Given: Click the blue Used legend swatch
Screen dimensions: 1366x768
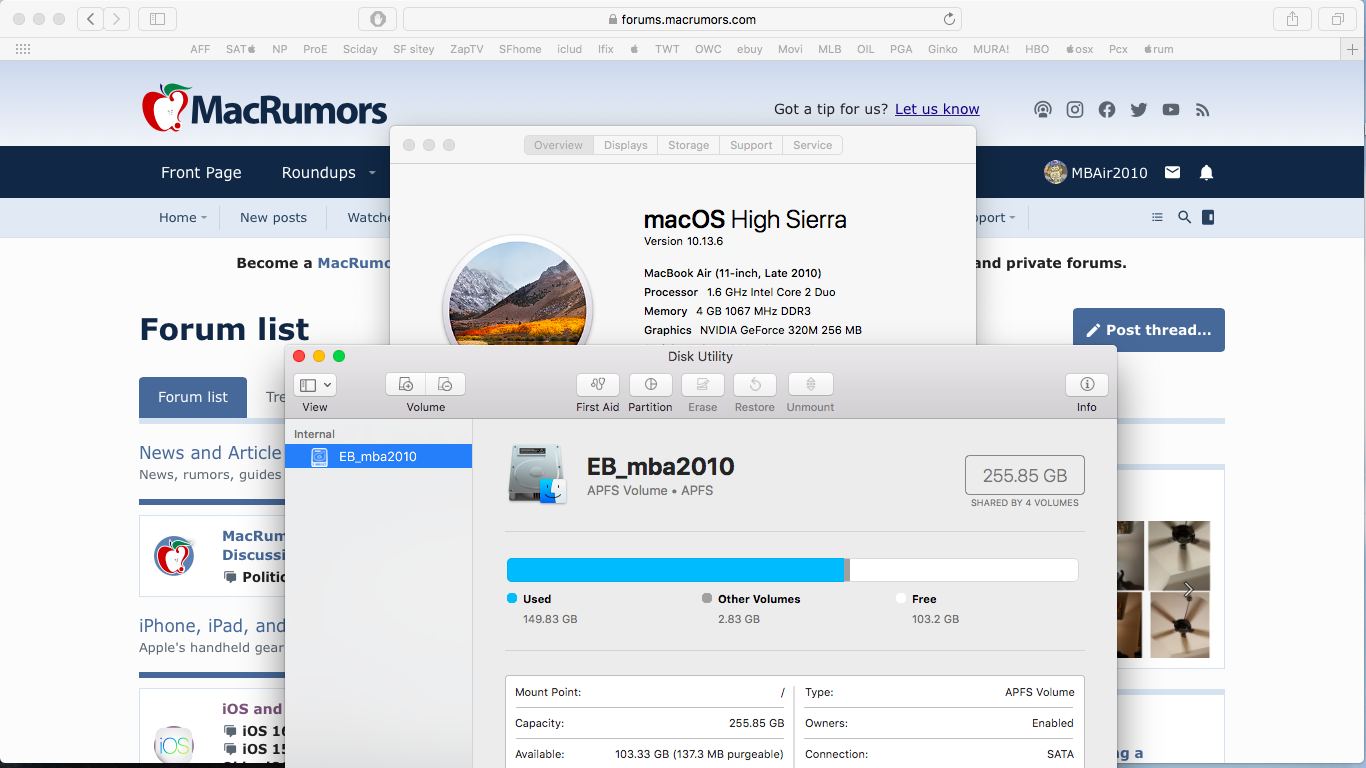Looking at the screenshot, I should coord(512,598).
